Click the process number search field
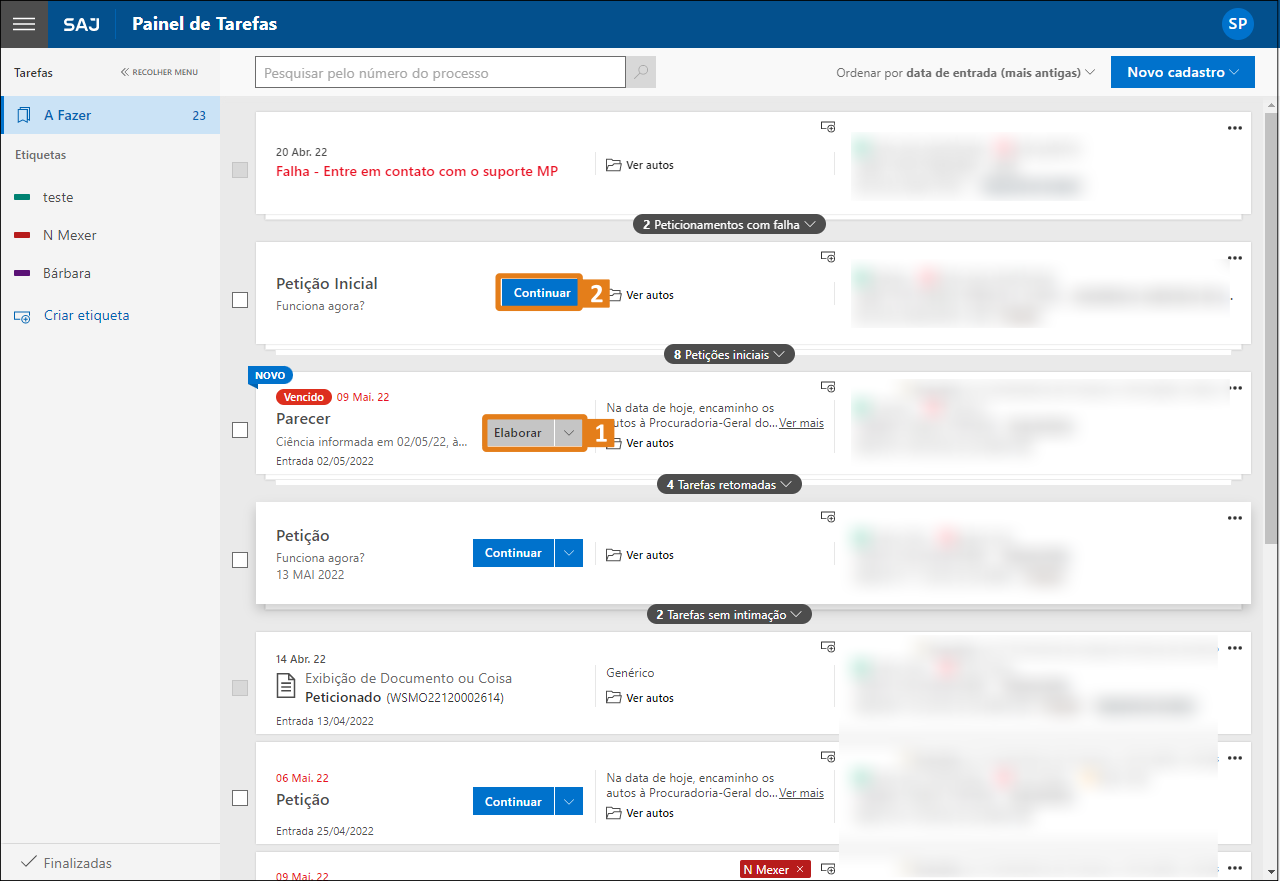This screenshot has height=881, width=1280. pyautogui.click(x=440, y=73)
